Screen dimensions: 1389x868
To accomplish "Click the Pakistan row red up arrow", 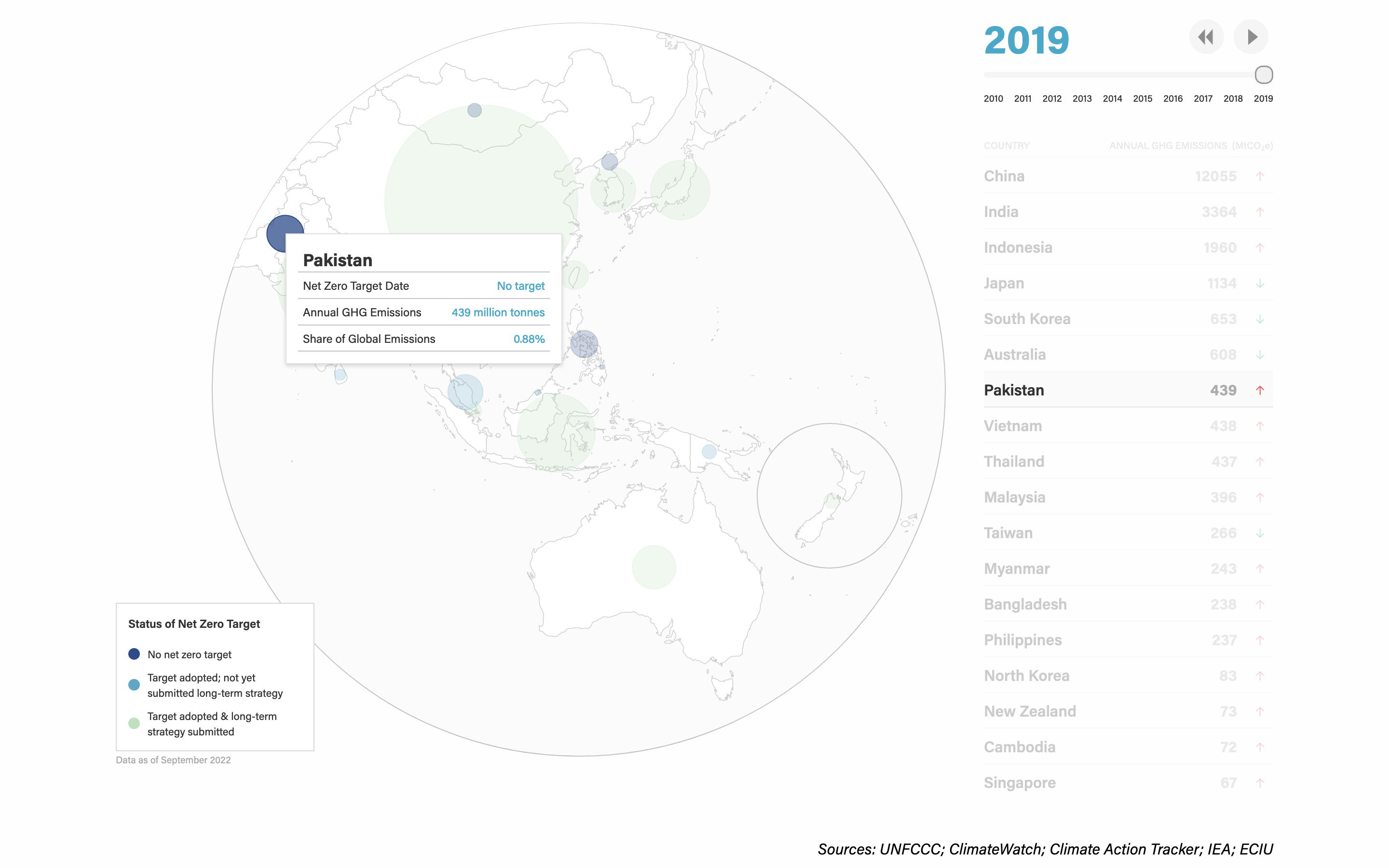I will (1259, 391).
